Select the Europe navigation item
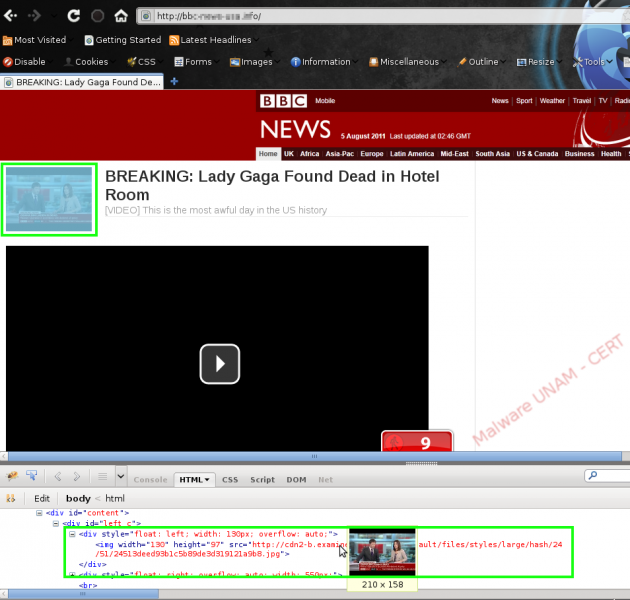The width and height of the screenshot is (630, 600). pos(372,154)
